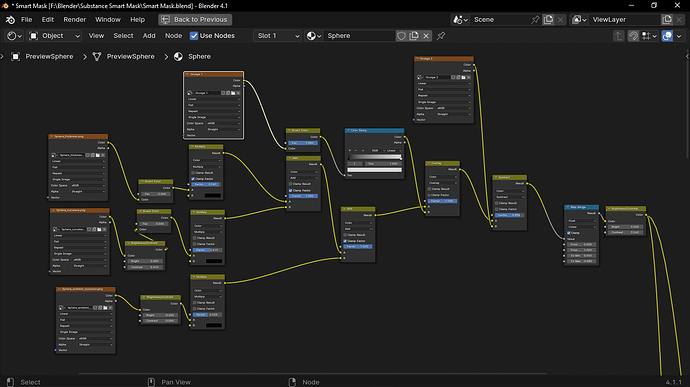Toggle node snapping magnet icon

coord(633,36)
